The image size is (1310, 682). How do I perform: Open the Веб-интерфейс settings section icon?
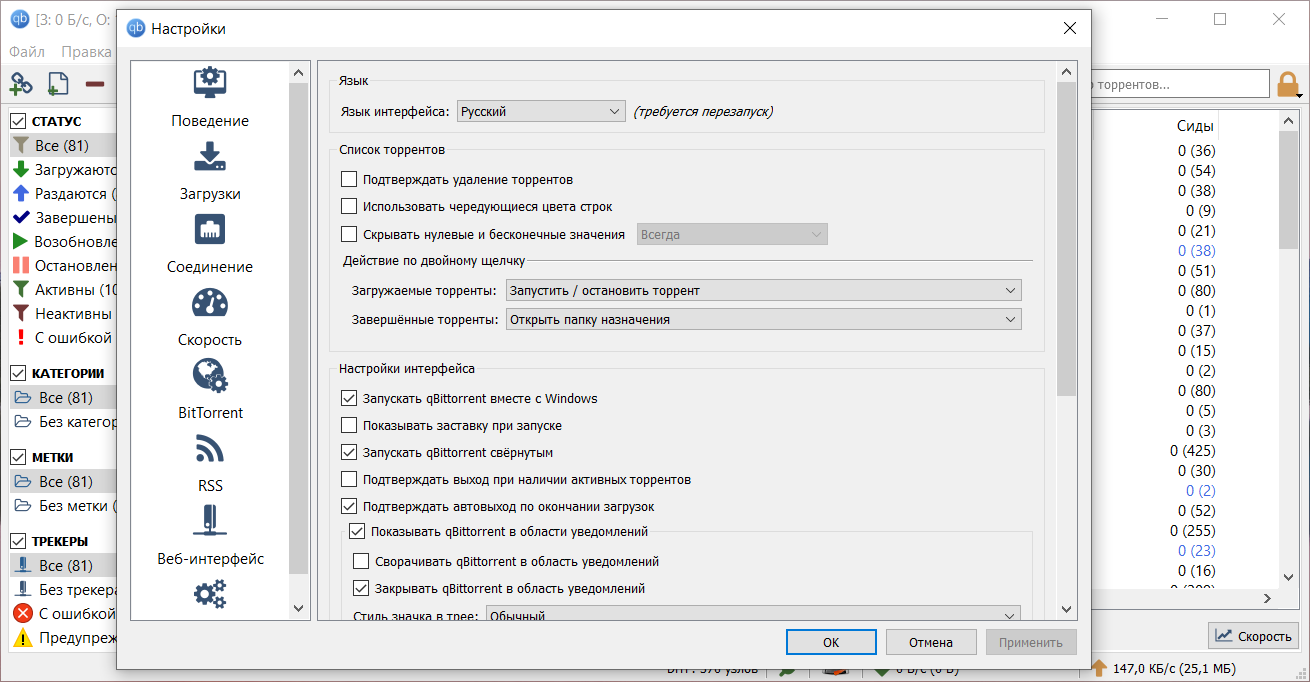click(x=210, y=523)
